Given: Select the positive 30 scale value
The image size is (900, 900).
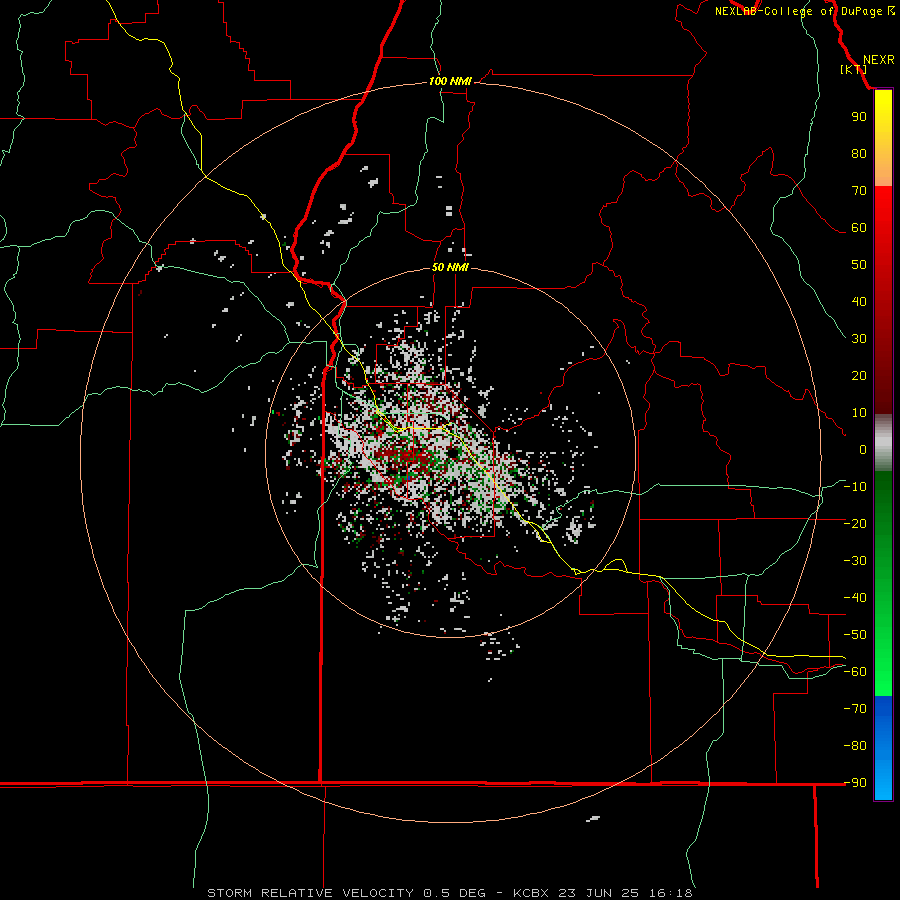Looking at the screenshot, I should (859, 339).
